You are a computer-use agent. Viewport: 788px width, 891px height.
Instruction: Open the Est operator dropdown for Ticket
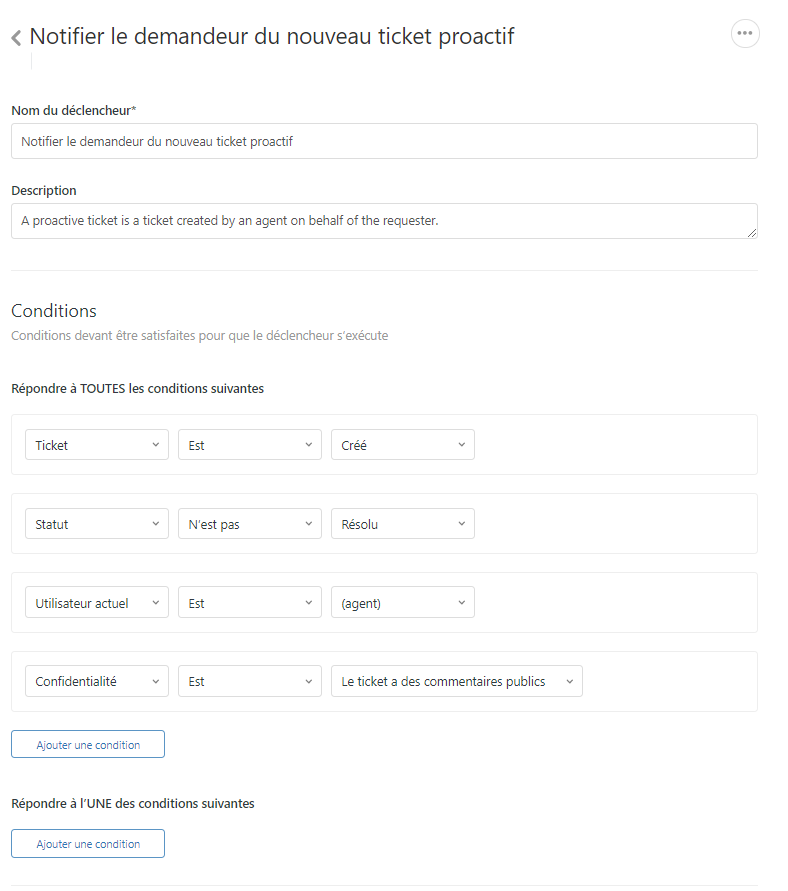pyautogui.click(x=250, y=445)
